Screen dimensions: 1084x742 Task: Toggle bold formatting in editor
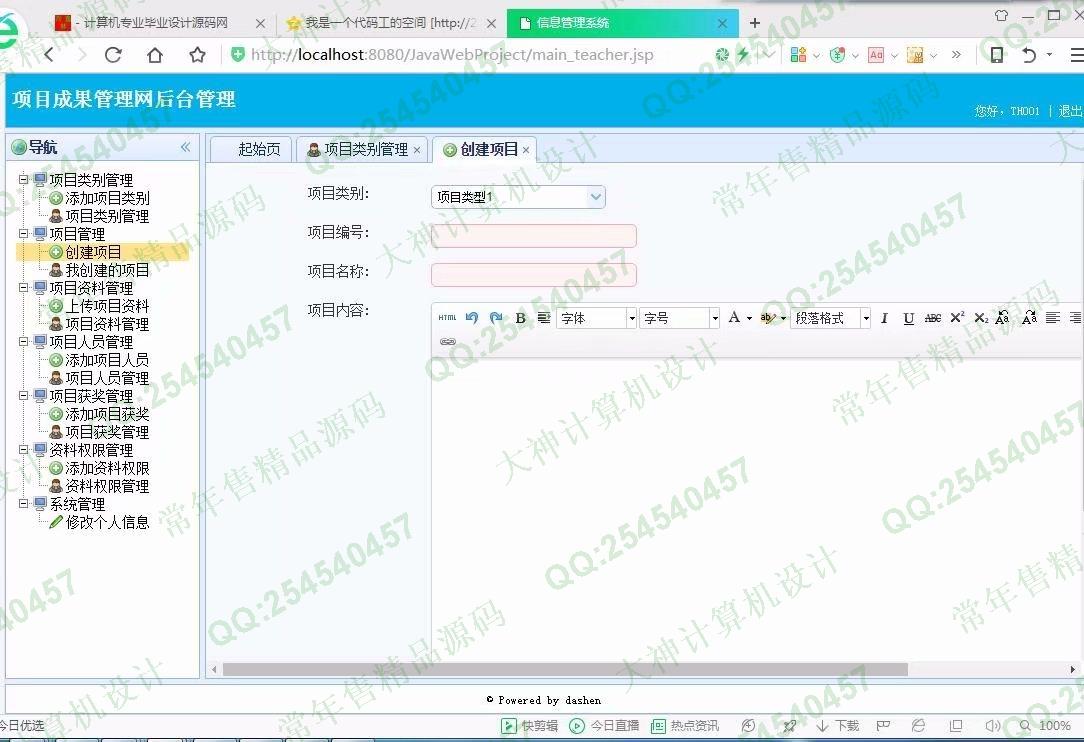point(521,318)
